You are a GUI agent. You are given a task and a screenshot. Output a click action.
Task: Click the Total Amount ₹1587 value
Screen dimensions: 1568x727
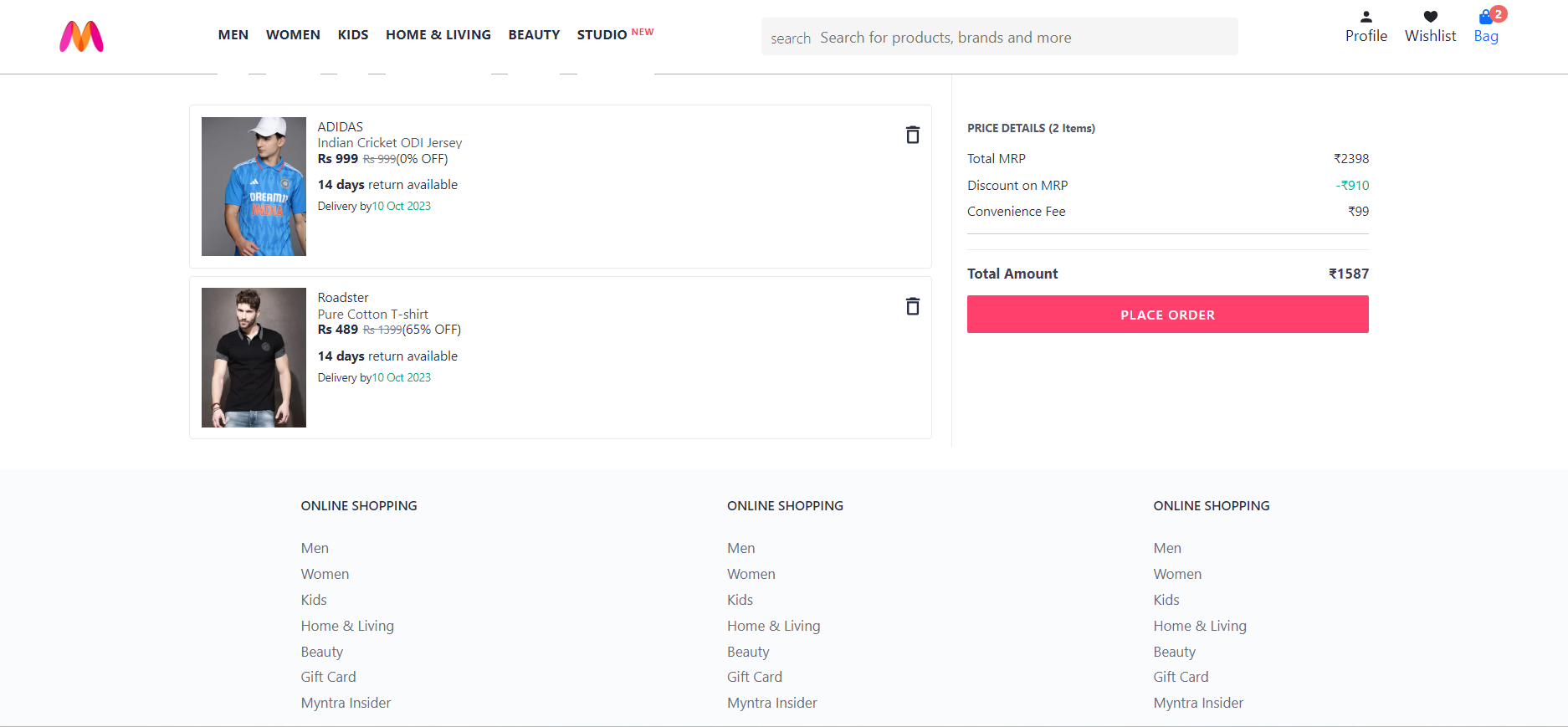1349,274
